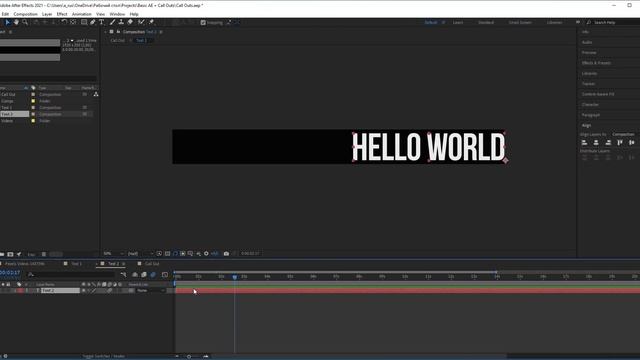Switch to the Call Out timeline tab
This screenshot has width=640, height=360.
[x=152, y=264]
